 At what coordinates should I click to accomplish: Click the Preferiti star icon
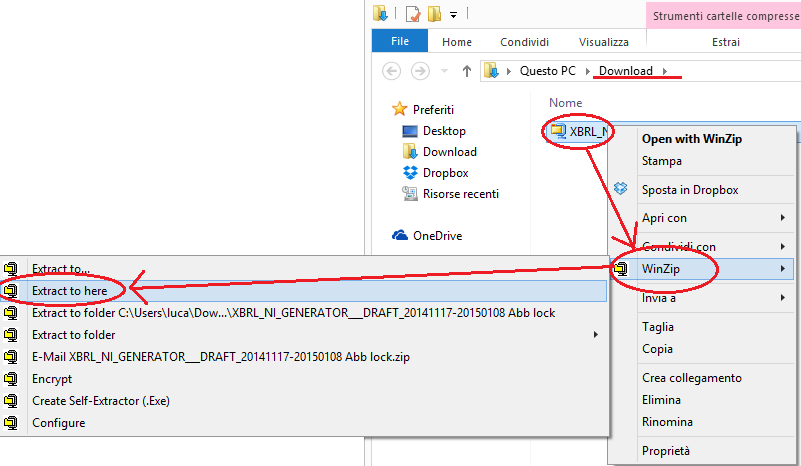[400, 109]
